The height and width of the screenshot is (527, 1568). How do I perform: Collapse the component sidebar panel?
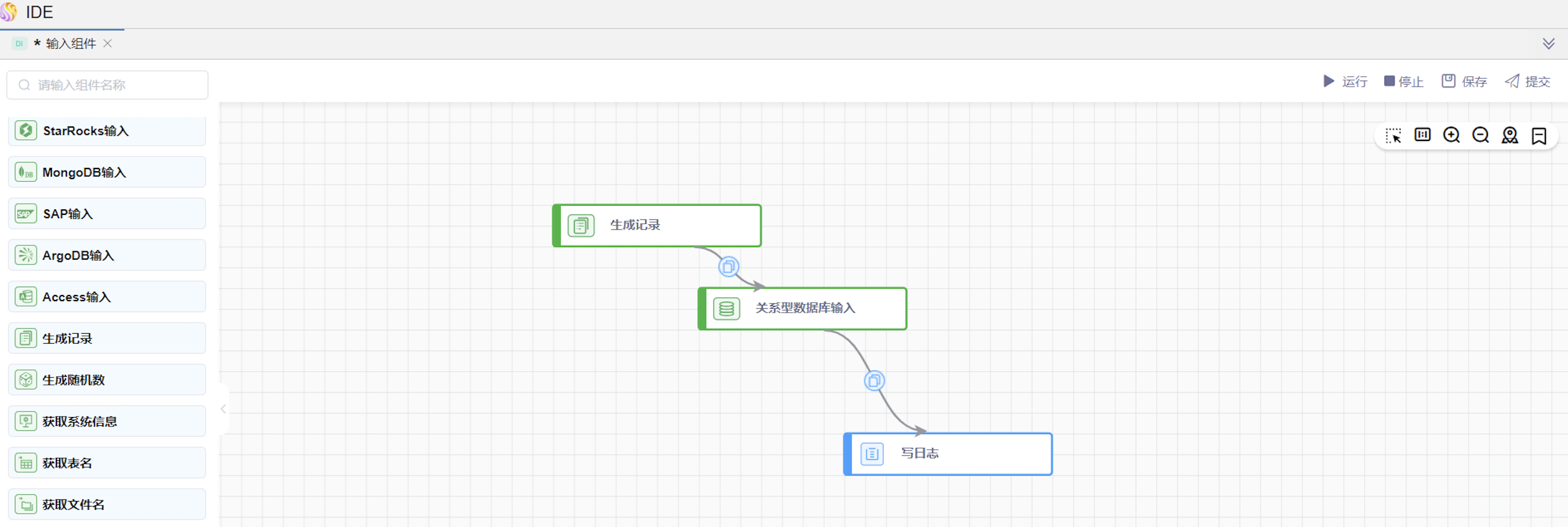tap(223, 409)
